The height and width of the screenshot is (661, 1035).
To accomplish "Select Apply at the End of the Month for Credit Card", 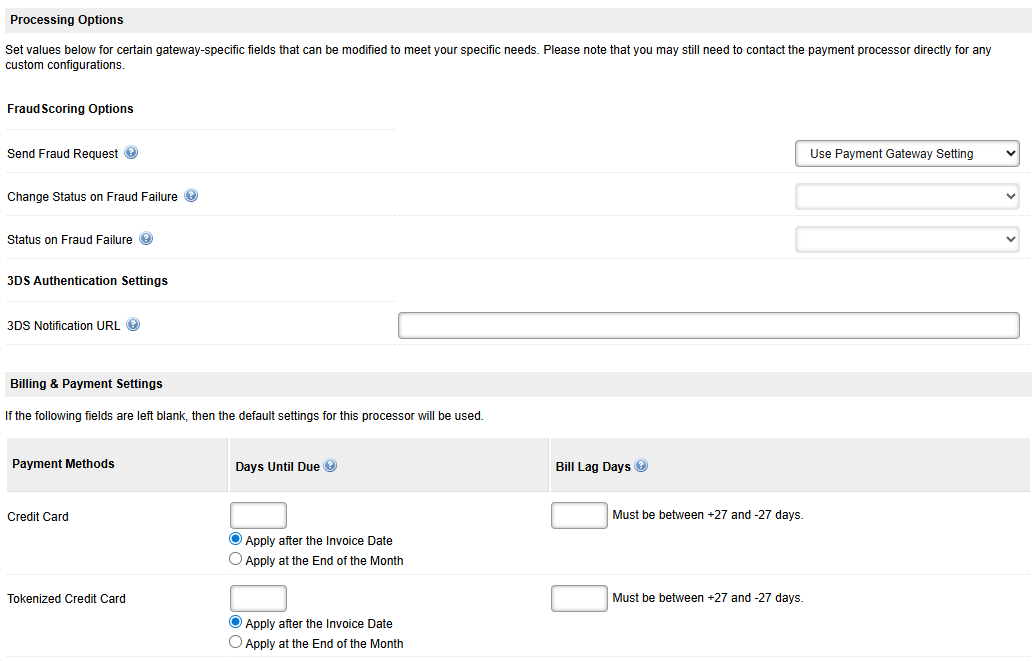I will (235, 559).
